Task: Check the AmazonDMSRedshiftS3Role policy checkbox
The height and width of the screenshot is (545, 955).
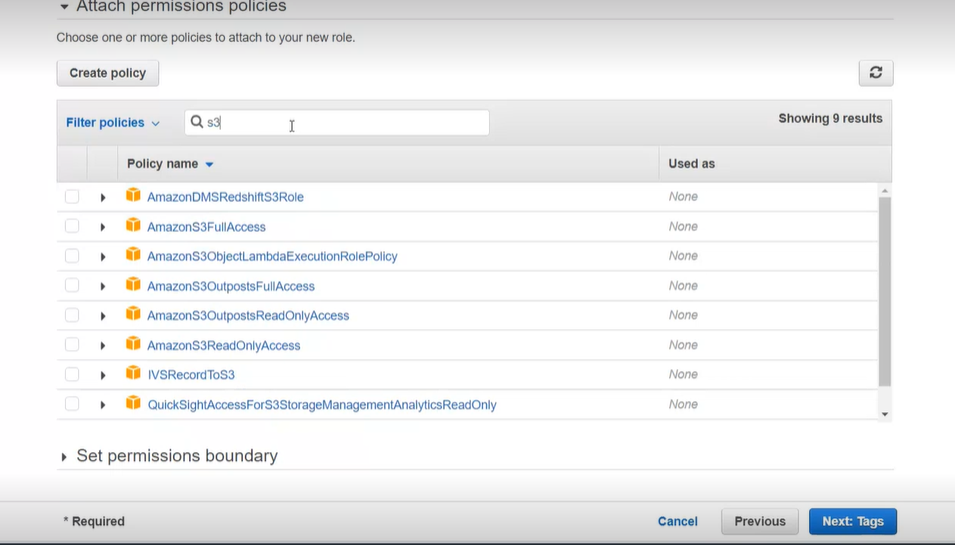Action: point(72,196)
